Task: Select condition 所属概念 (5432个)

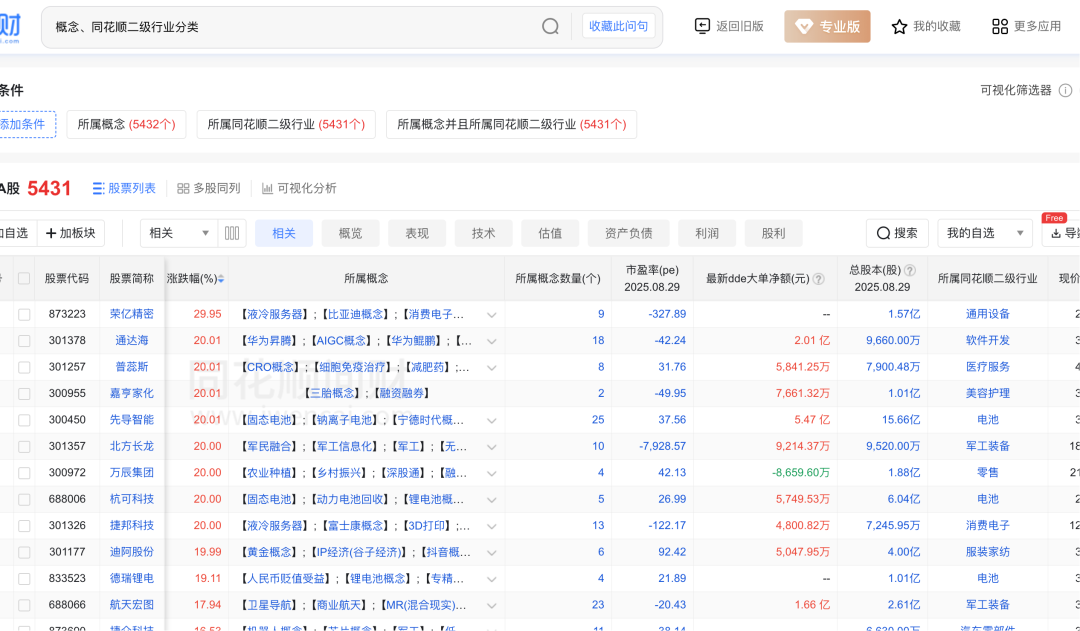Action: pos(126,124)
